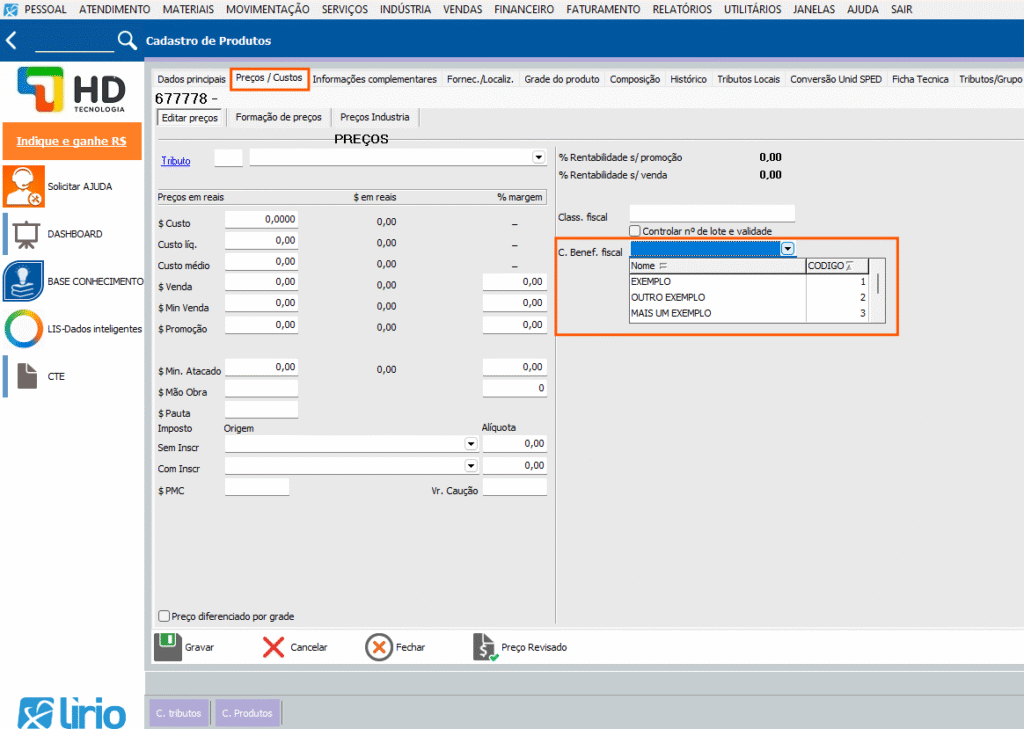Expand the C. Benef. fiscal dropdown

coord(788,249)
